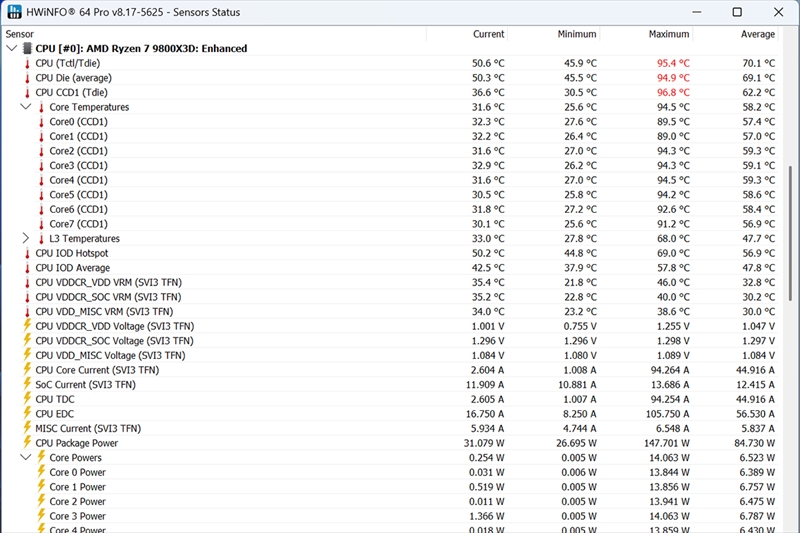Image resolution: width=800 pixels, height=533 pixels.
Task: Collapse the Core Powers subtree
Action: point(26,457)
